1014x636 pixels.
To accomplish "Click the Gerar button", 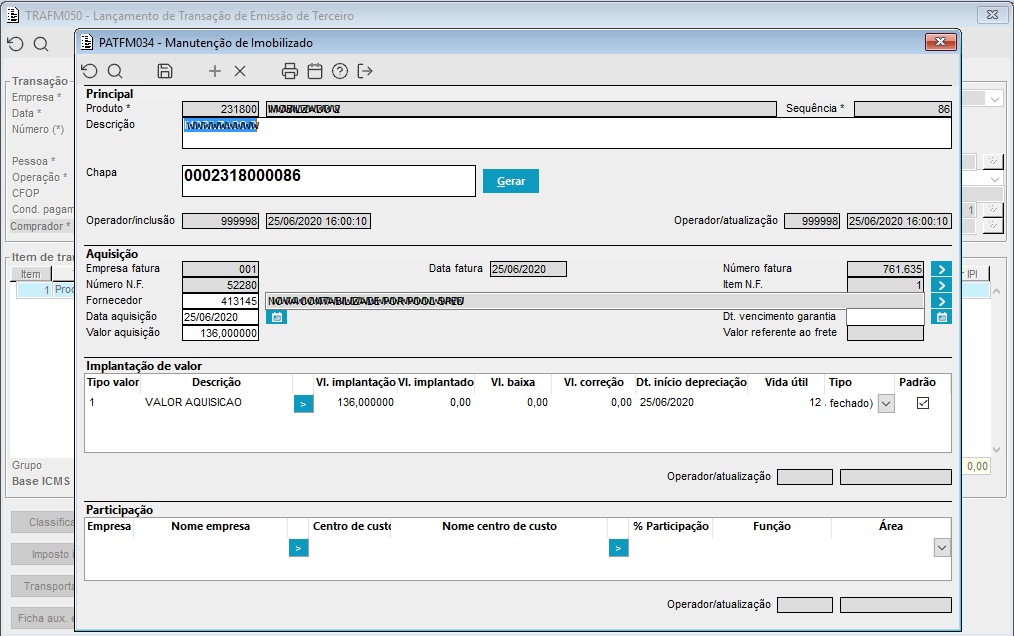I will [x=511, y=181].
